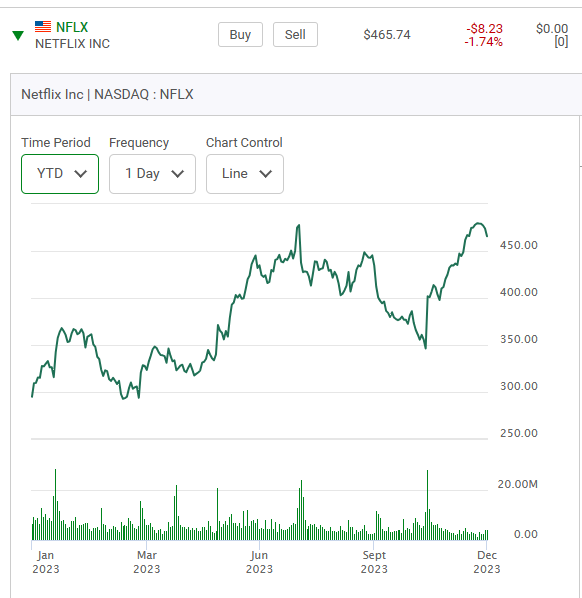
Task: Click the Mar 2023 timeline marker
Action: (147, 562)
